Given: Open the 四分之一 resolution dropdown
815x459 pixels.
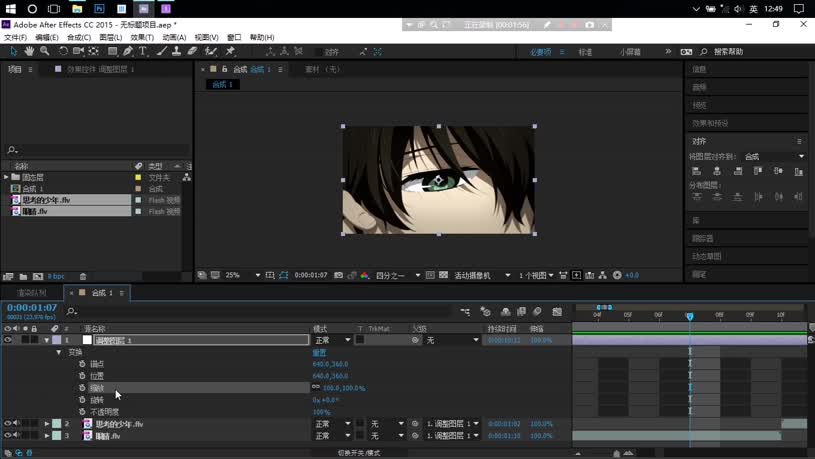Looking at the screenshot, I should pyautogui.click(x=398, y=275).
